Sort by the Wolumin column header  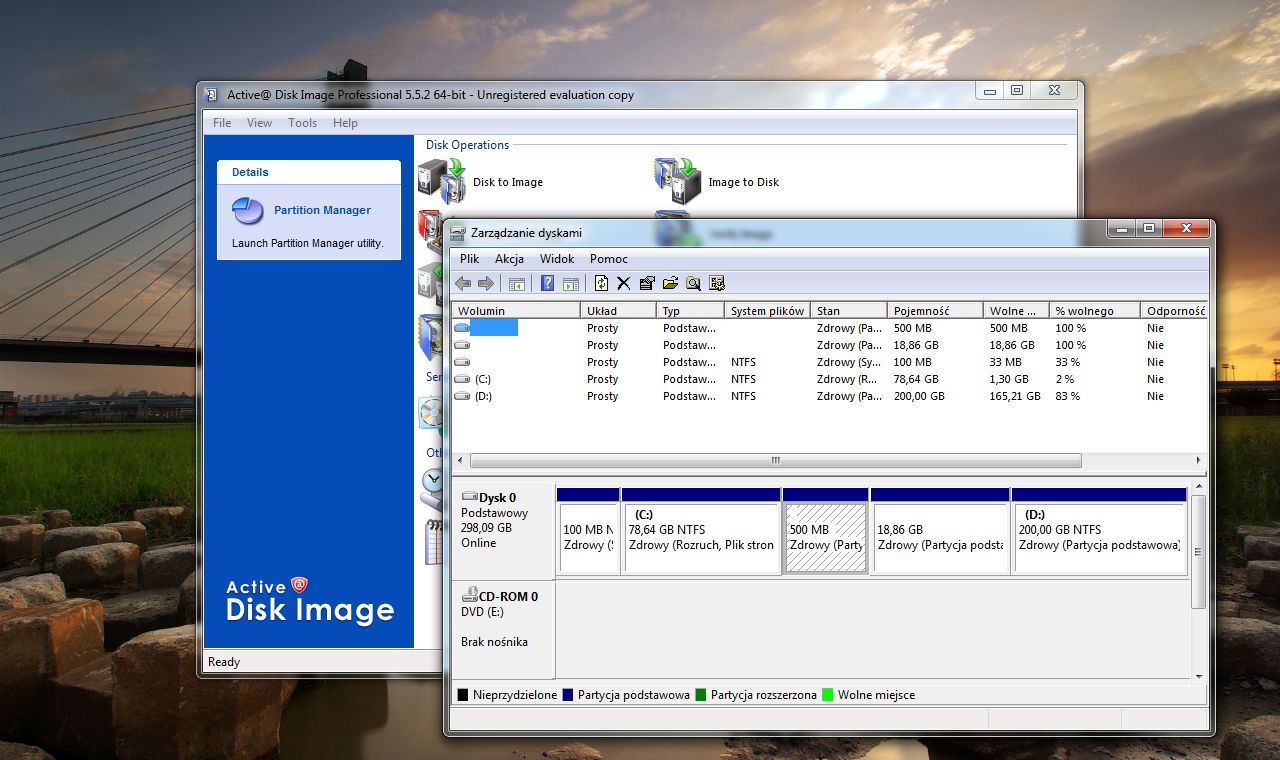click(x=516, y=311)
